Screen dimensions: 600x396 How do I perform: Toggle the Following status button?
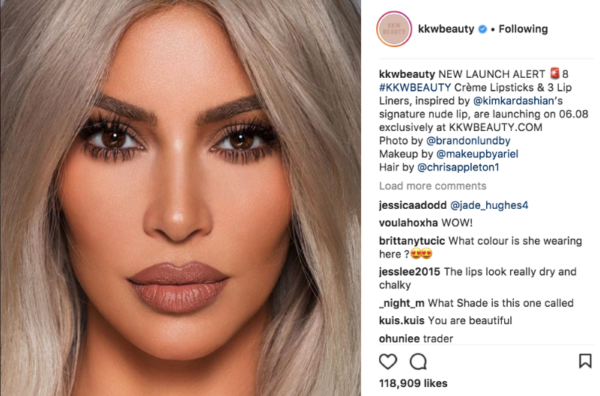(x=523, y=29)
